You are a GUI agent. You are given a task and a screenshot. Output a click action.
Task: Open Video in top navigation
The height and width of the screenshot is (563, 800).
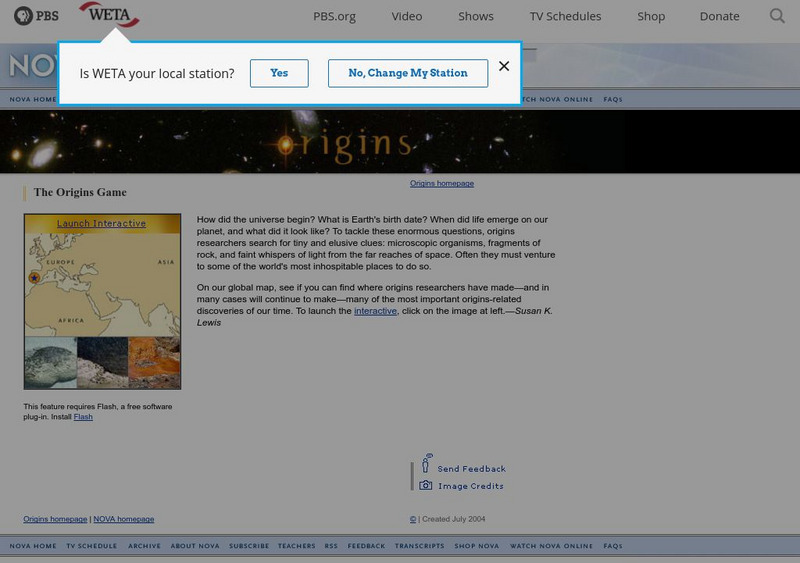[x=407, y=16]
